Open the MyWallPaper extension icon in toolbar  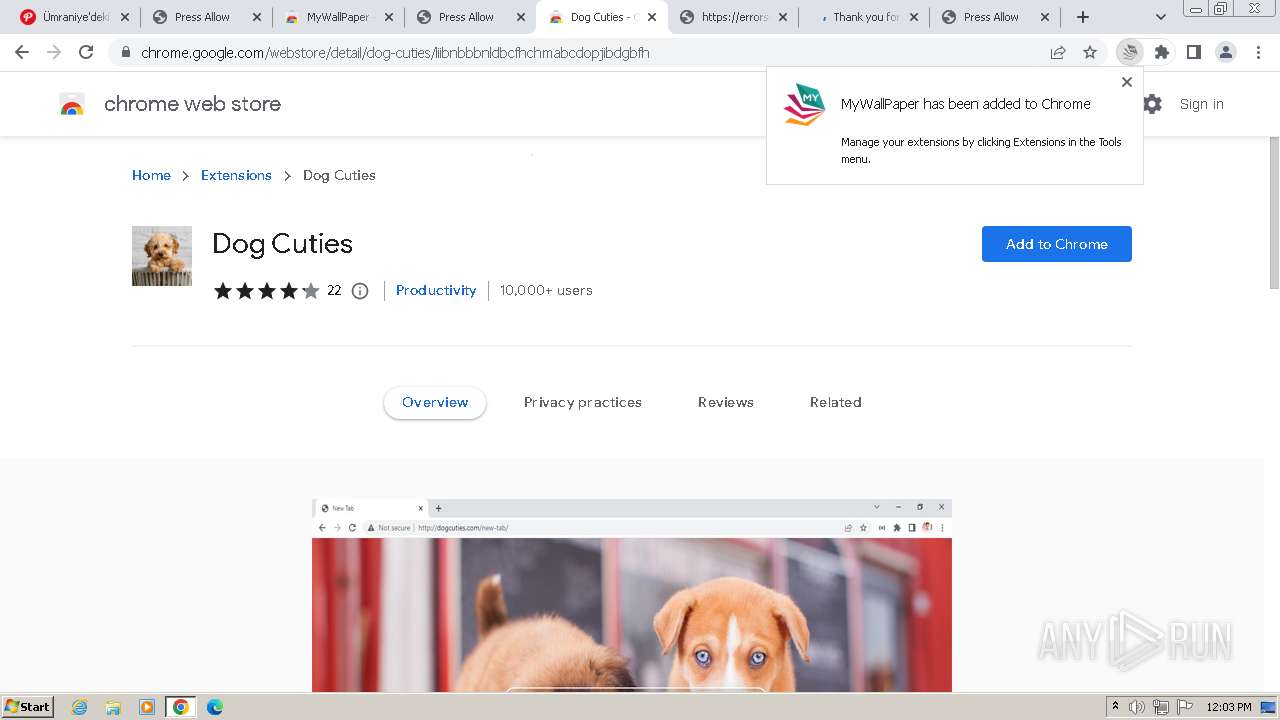click(1129, 52)
